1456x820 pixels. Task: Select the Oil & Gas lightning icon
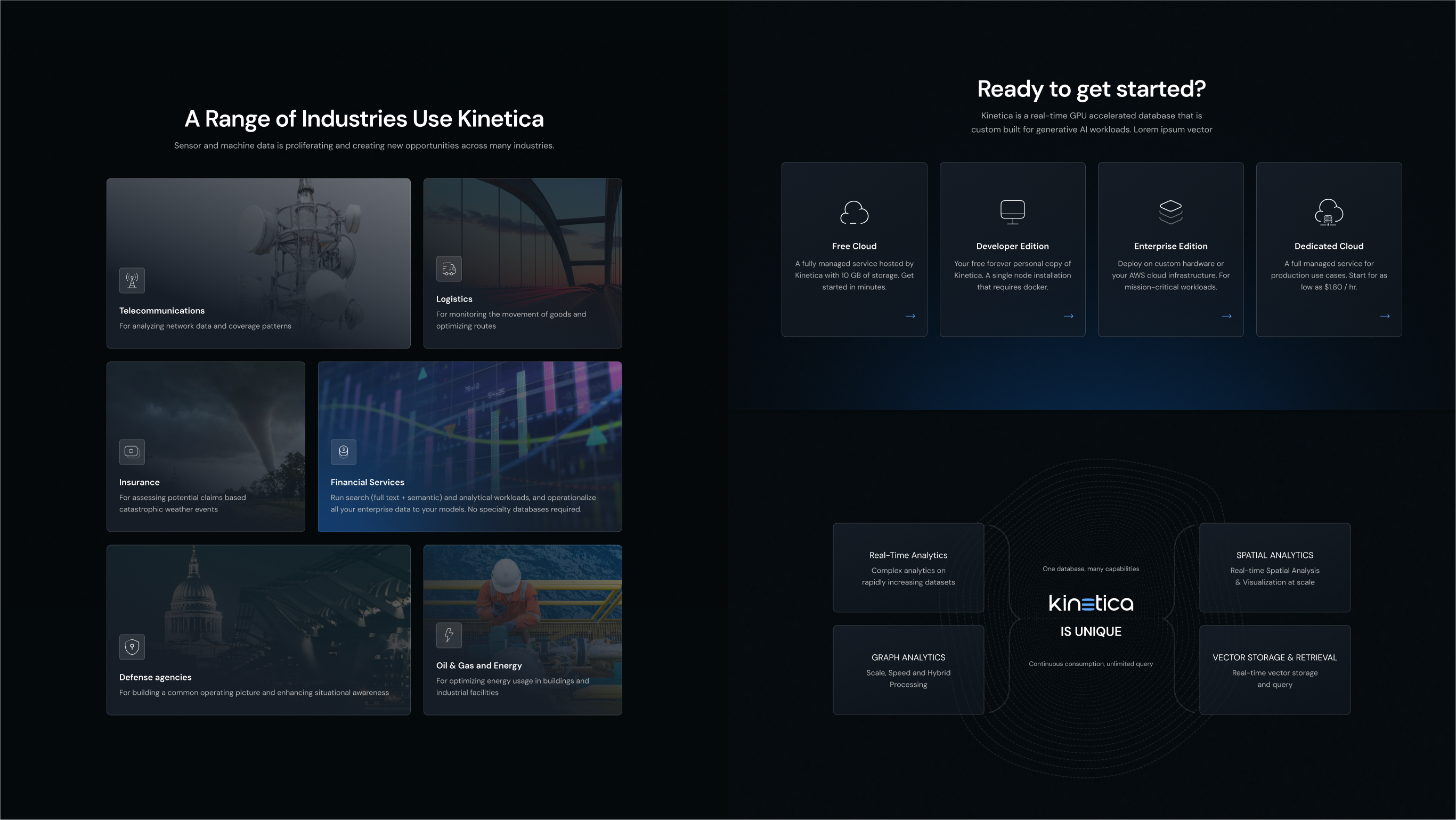tap(448, 635)
